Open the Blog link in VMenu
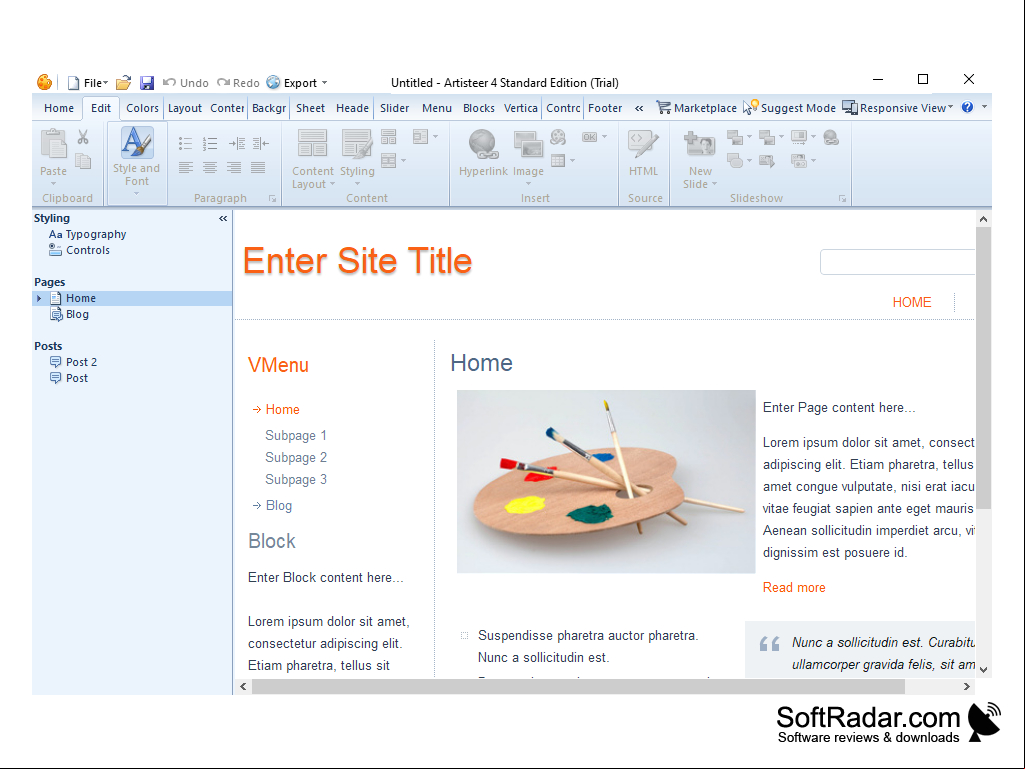 [x=278, y=505]
